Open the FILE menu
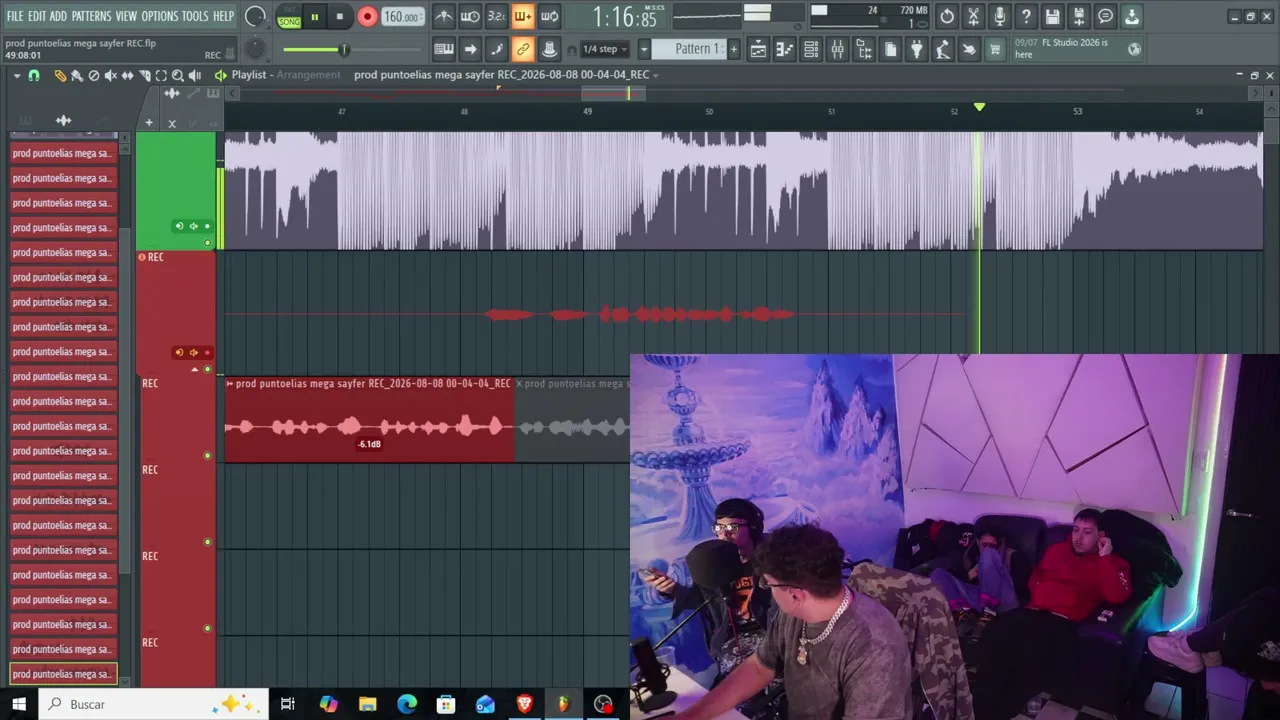This screenshot has width=1280, height=720. coord(14,16)
